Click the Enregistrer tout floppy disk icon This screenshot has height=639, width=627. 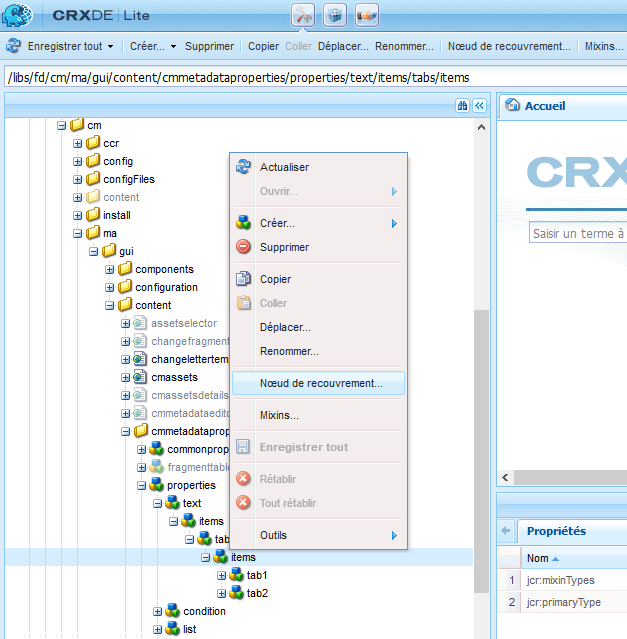243,447
